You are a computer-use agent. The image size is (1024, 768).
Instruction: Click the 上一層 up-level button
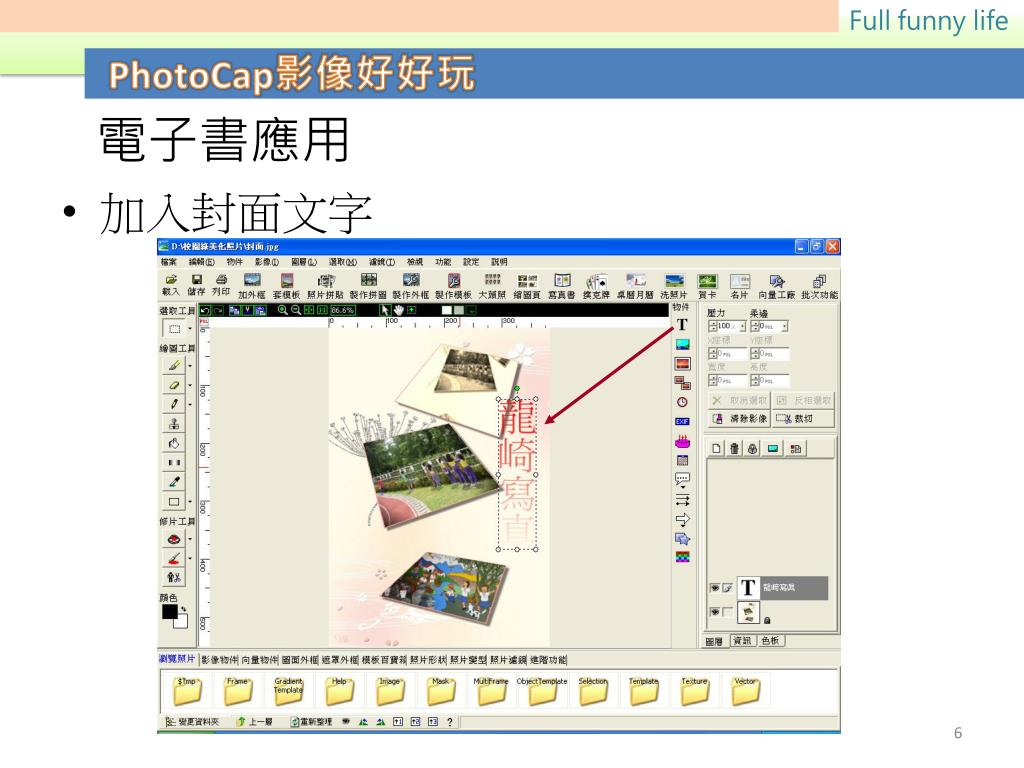tap(255, 722)
